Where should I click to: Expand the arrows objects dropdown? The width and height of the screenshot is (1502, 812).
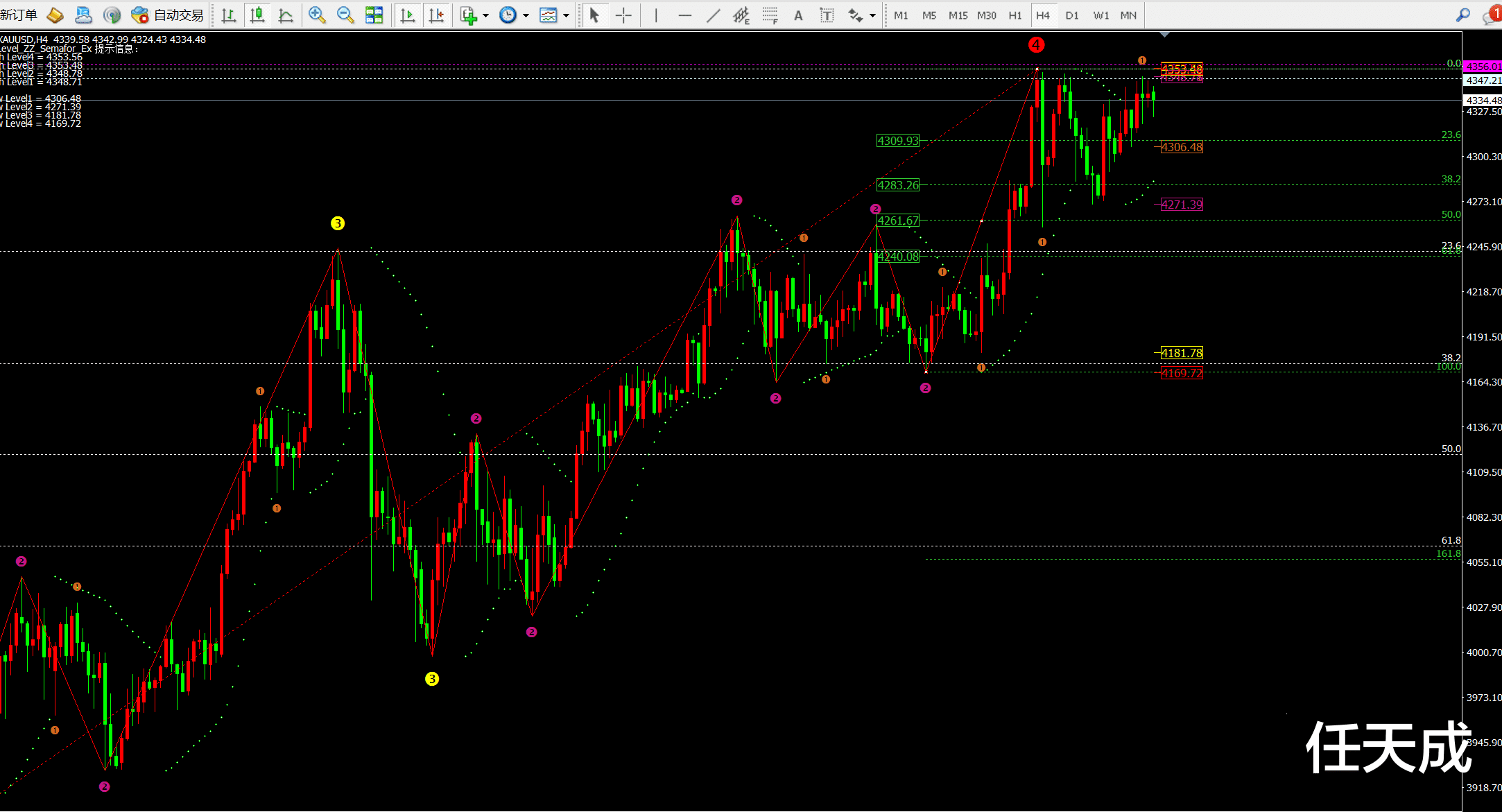872,15
